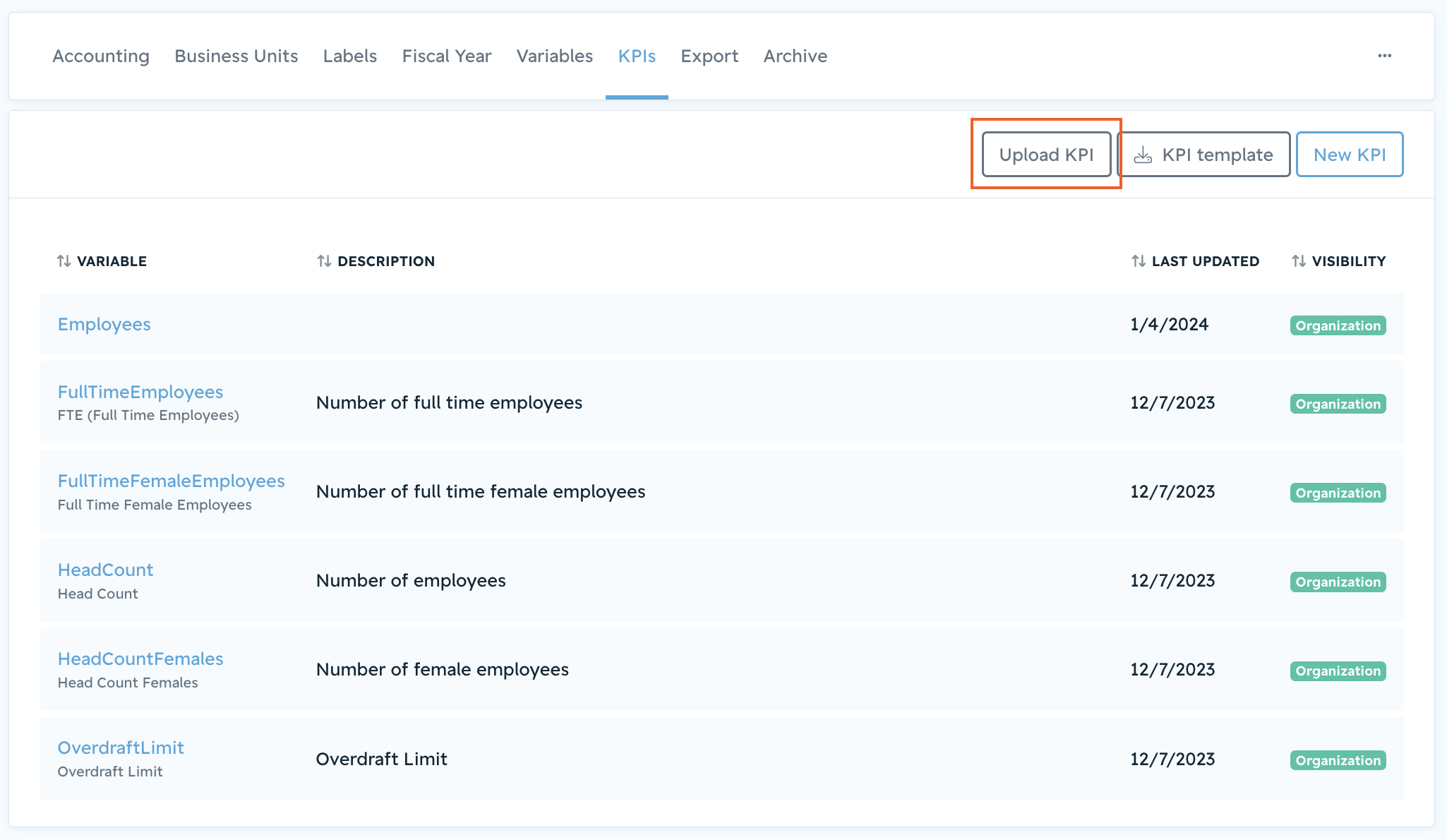Click 'Number of female employees' description
Screen dimensions: 1447x840
pos(443,670)
